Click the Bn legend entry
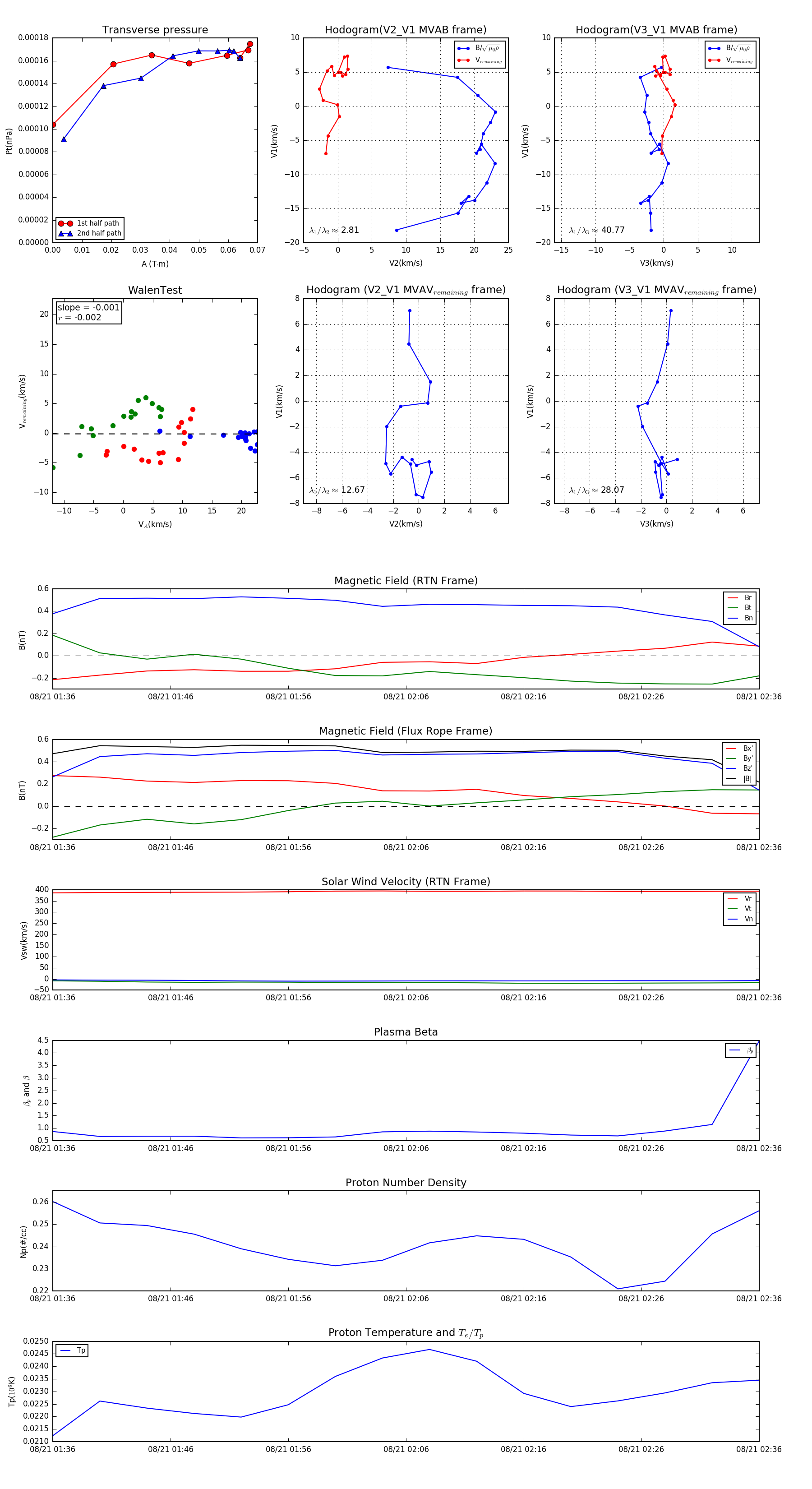 (740, 618)
